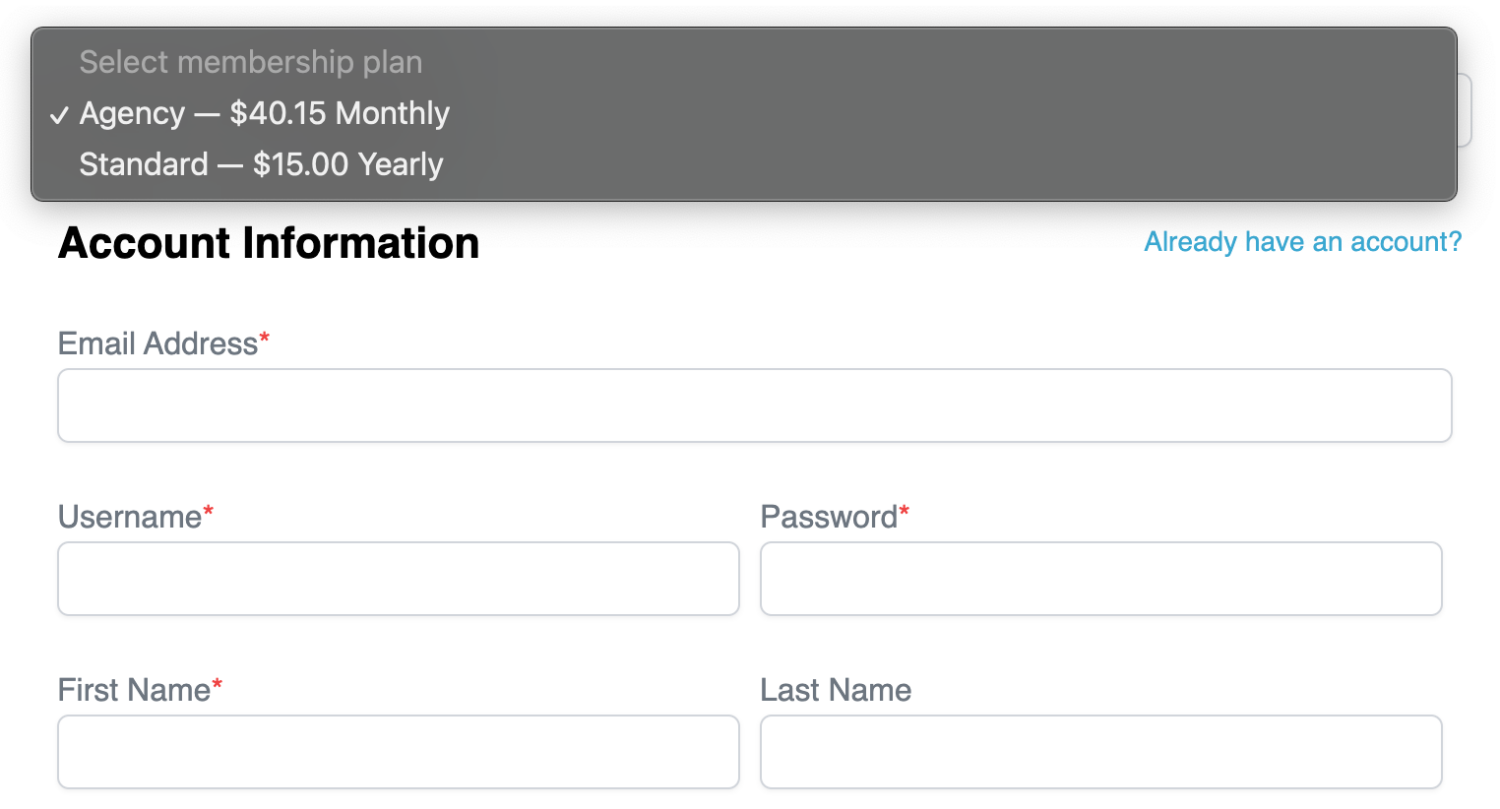Image resolution: width=1500 pixels, height=809 pixels.
Task: Click the red asterisk after First Name
Action: click(217, 686)
